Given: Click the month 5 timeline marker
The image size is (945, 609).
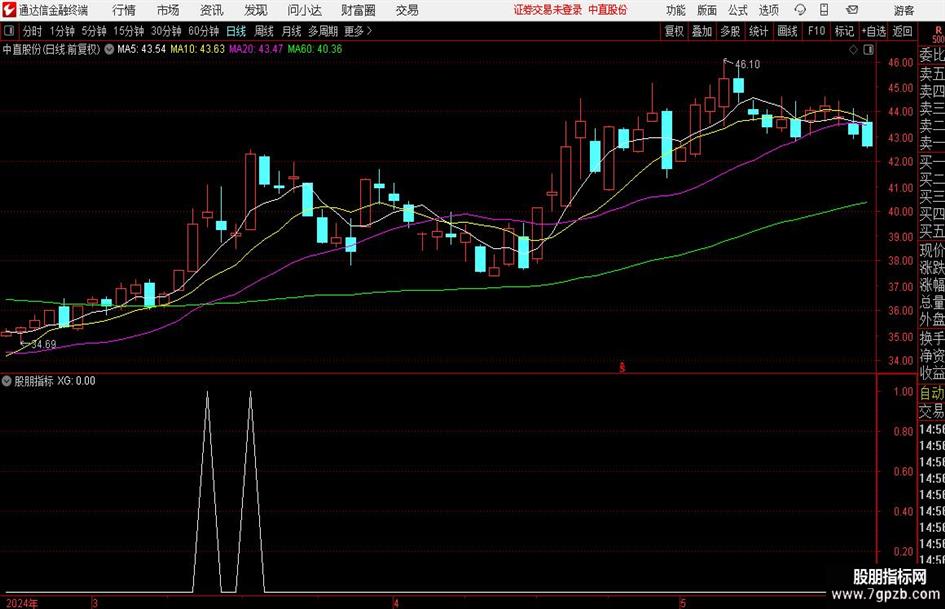Looking at the screenshot, I should (x=683, y=603).
